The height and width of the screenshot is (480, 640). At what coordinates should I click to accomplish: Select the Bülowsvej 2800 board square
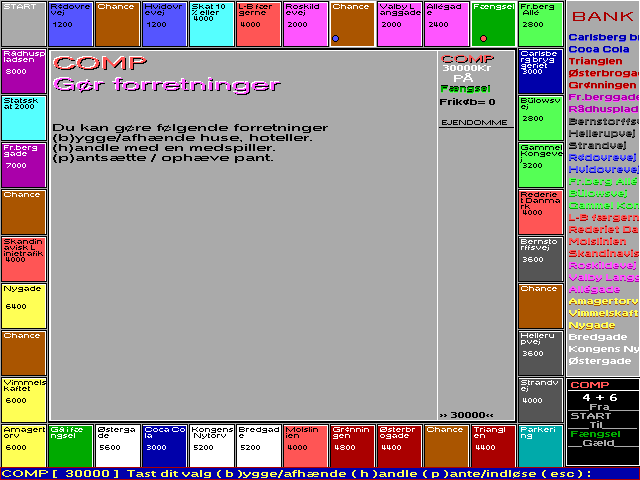541,118
